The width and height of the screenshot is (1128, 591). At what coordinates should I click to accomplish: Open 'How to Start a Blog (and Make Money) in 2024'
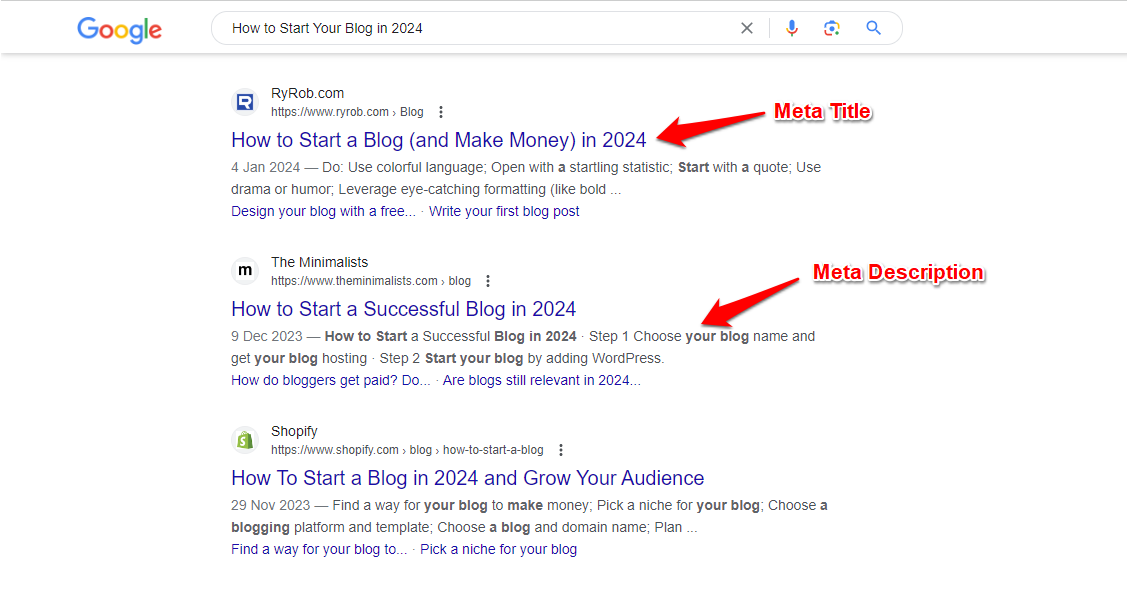click(x=439, y=139)
